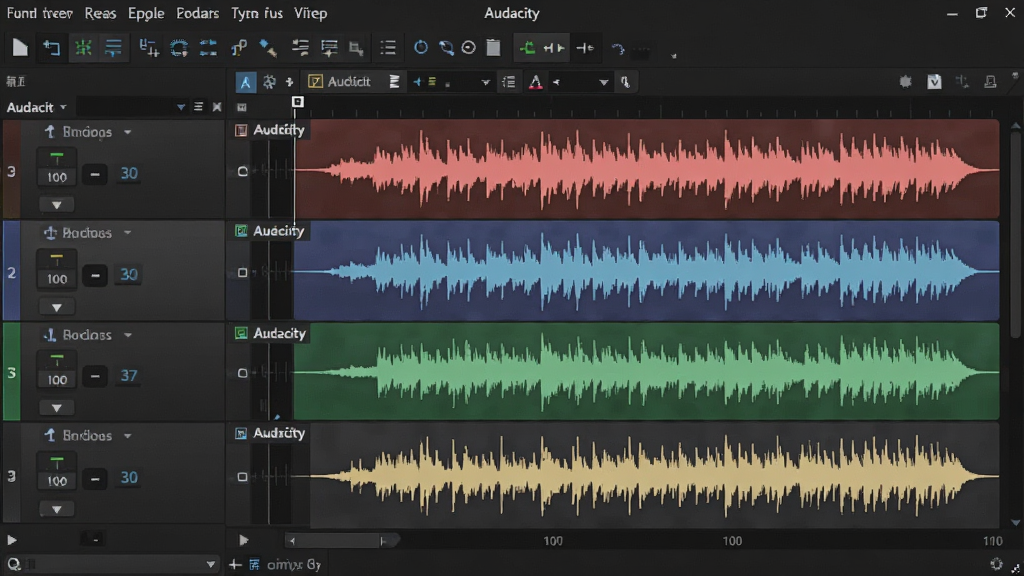The height and width of the screenshot is (576, 1024).
Task: Open the combo box arrow beside Audacit
Action: coord(181,107)
